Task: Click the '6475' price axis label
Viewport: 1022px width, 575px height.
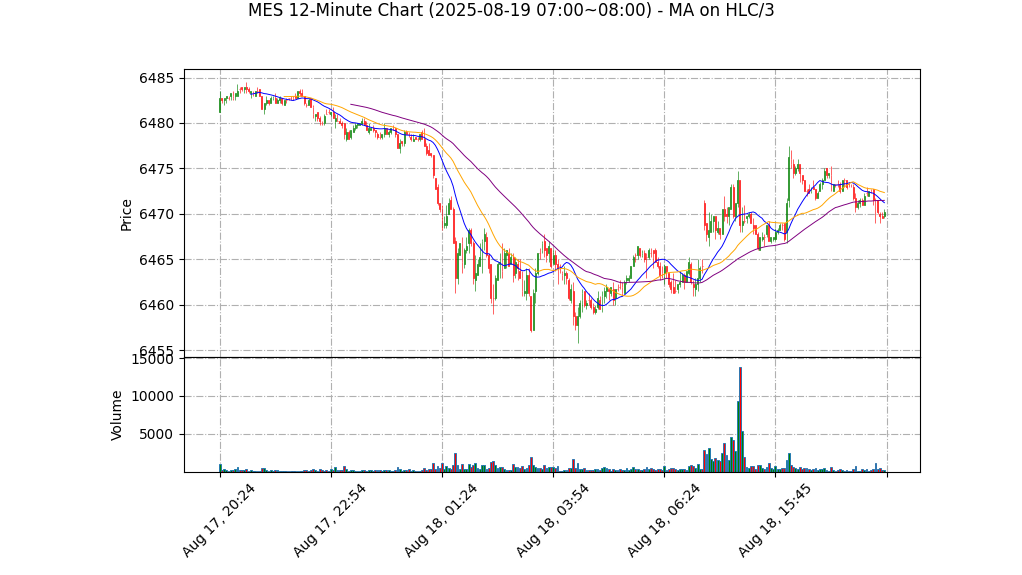Action: 156,170
